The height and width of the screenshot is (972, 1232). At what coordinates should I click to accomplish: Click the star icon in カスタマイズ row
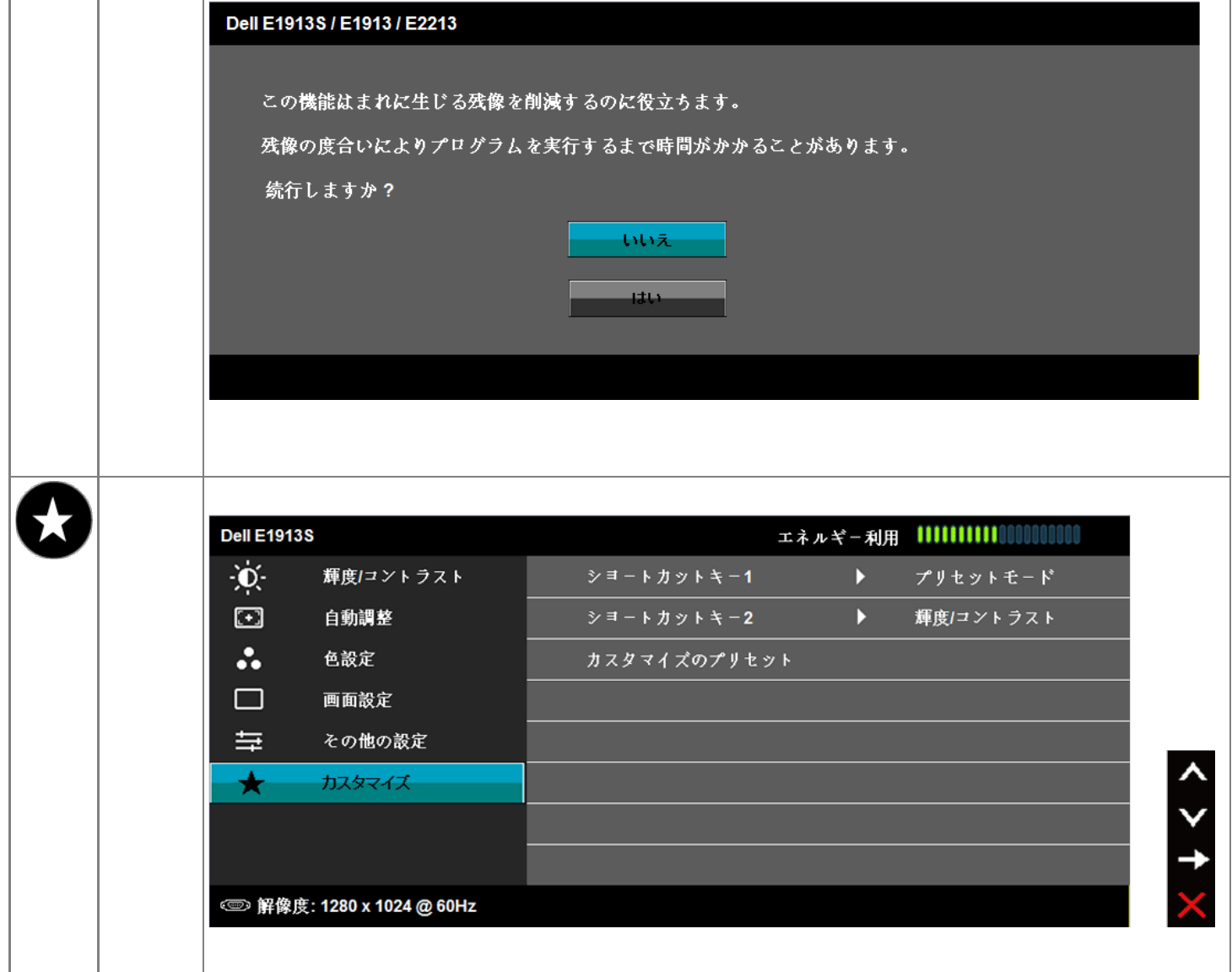251,783
